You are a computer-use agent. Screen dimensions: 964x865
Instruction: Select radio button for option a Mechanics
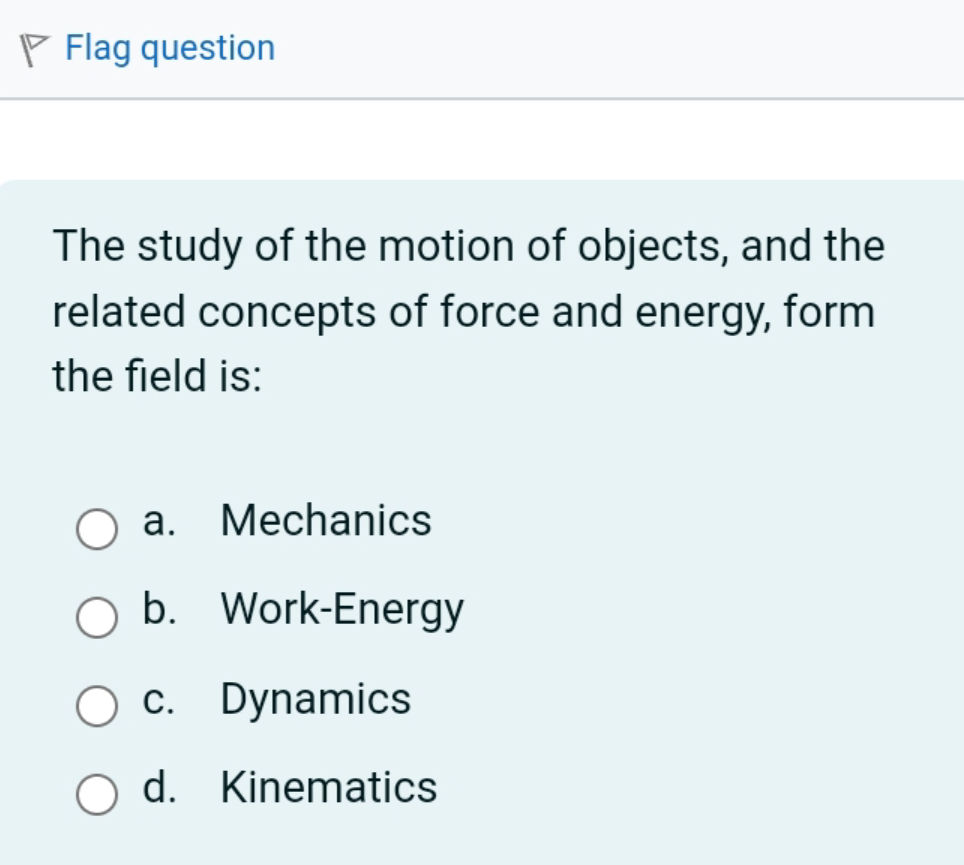tap(96, 529)
